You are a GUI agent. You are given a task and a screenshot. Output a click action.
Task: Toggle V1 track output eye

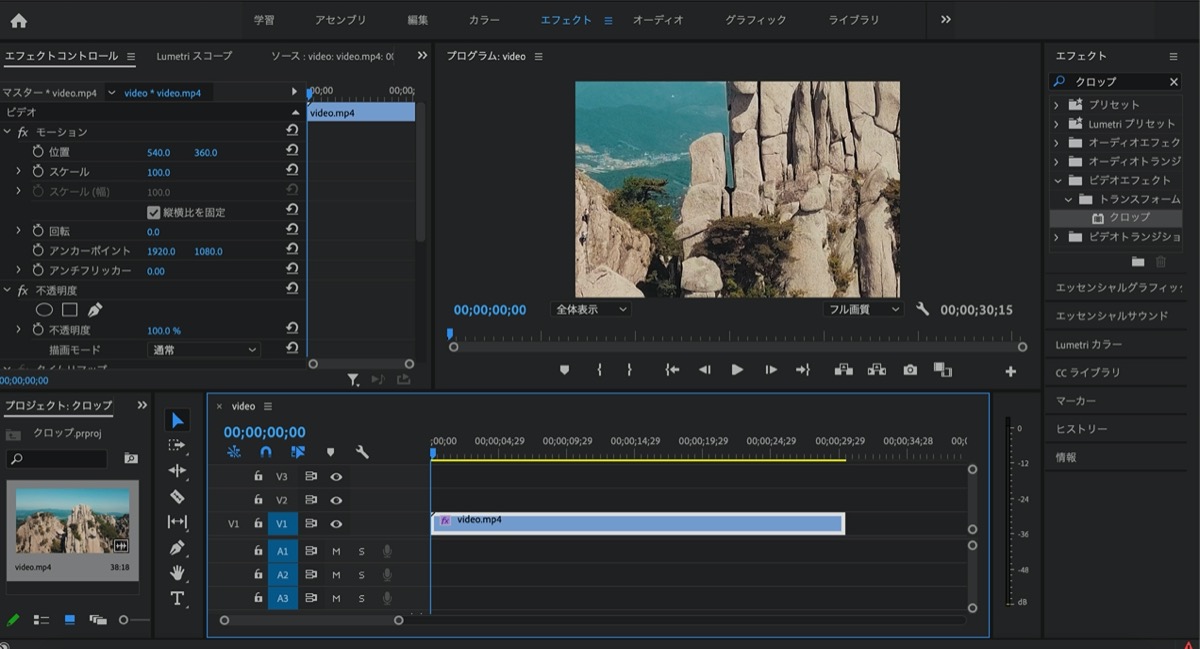point(336,524)
